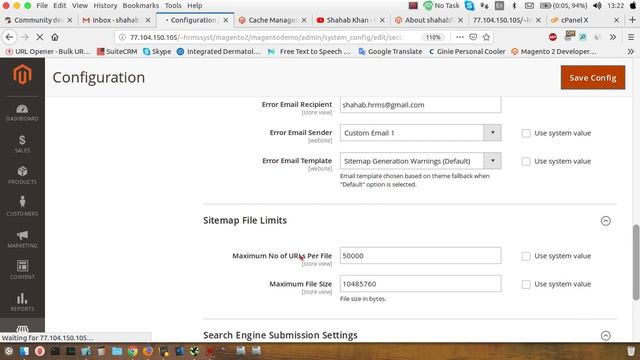Click the Skype icon in the top panel
Screen dimensions: 640x360
[x=469, y=6]
